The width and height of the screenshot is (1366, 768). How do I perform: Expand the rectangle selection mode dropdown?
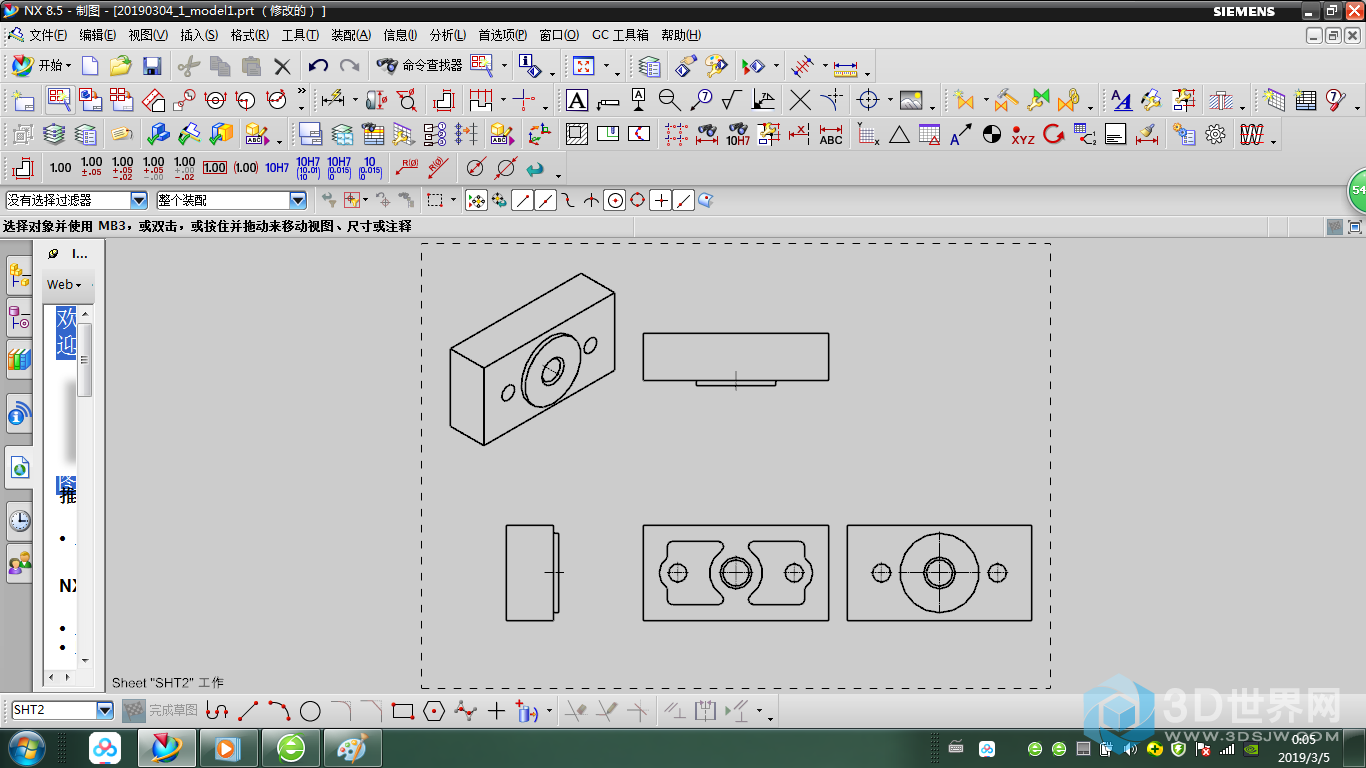[453, 201]
